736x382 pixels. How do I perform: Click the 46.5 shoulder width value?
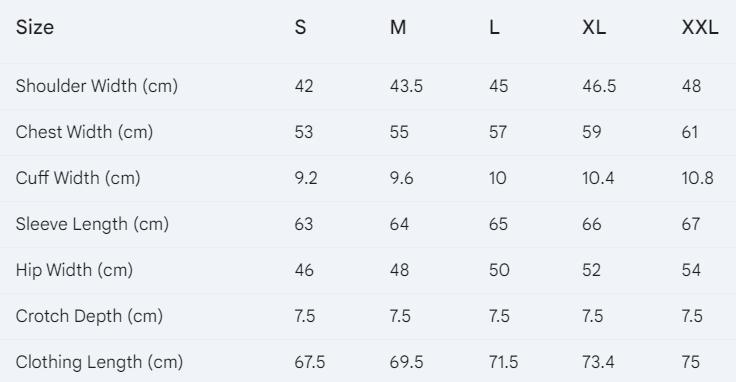(599, 86)
